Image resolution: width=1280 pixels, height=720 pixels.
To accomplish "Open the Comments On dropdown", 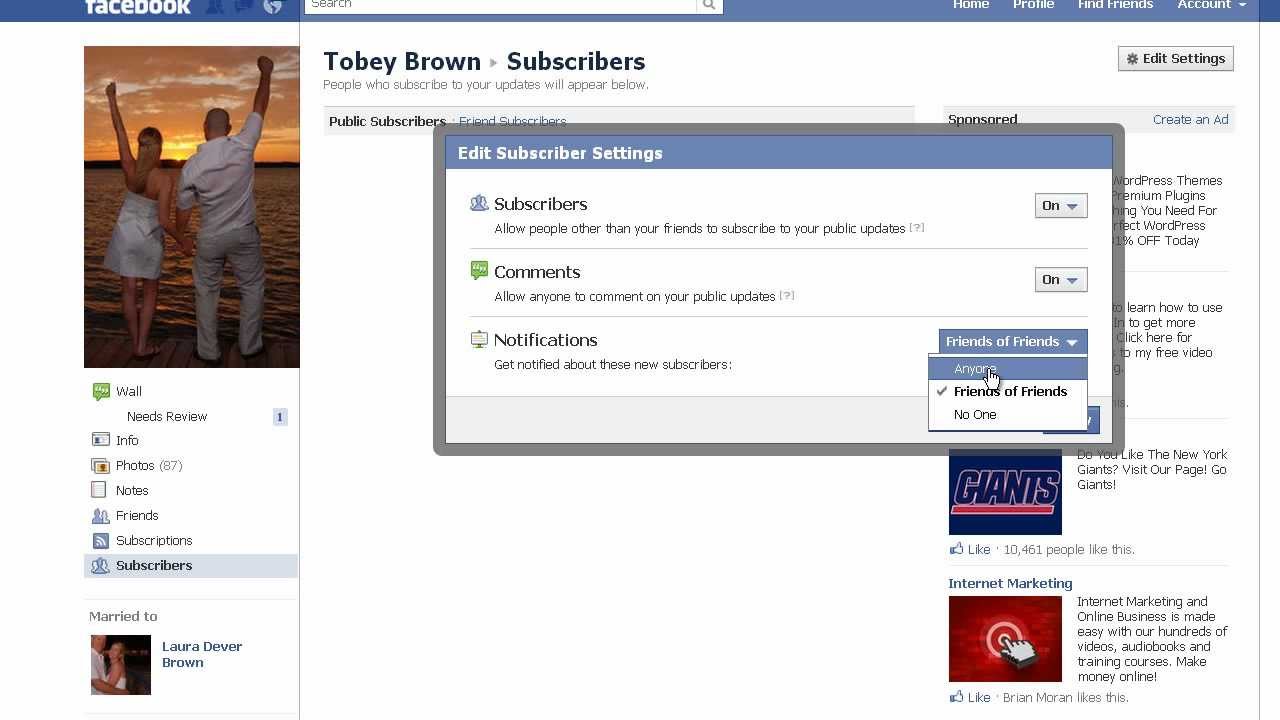I will click(x=1060, y=280).
